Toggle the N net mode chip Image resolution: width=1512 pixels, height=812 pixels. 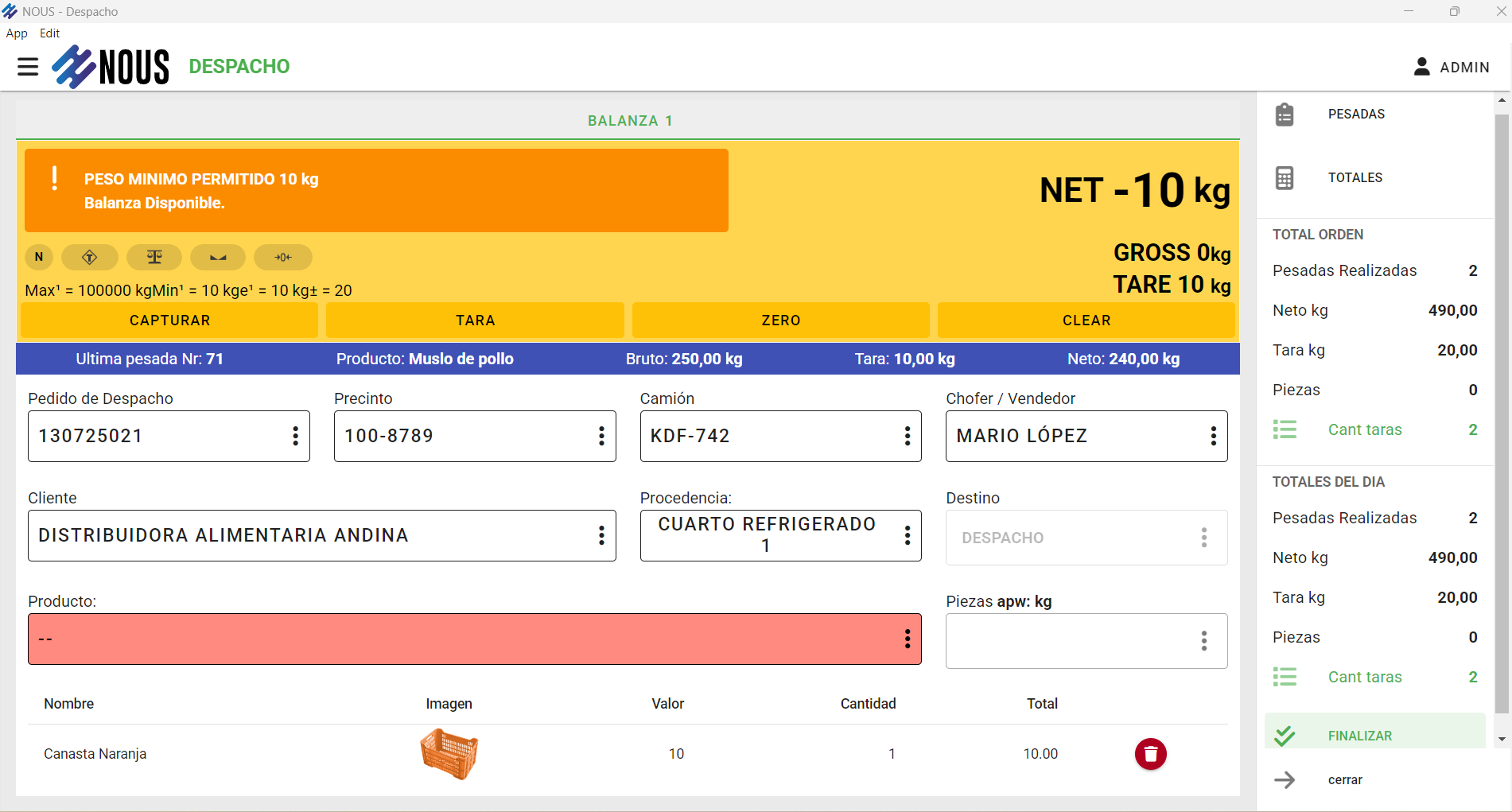click(x=39, y=257)
